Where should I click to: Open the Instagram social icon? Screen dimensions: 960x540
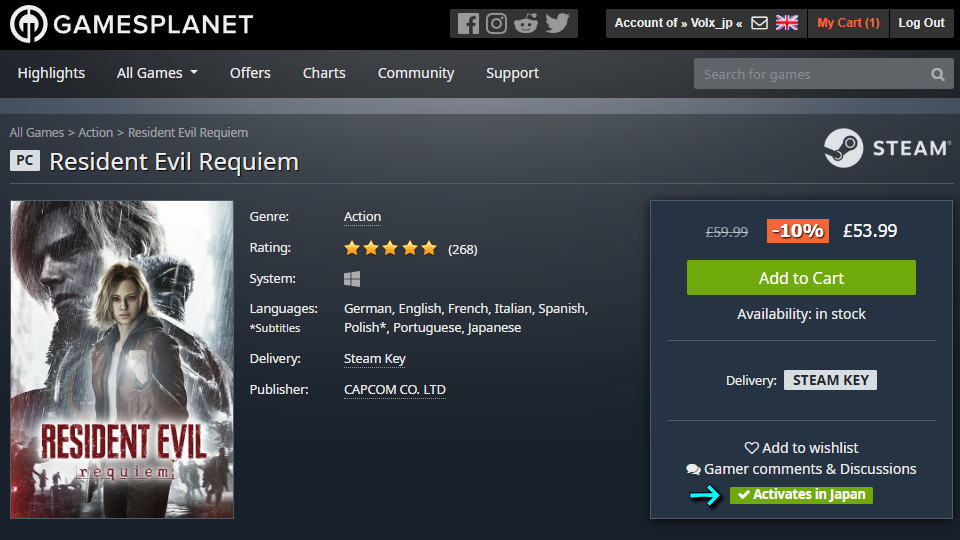[497, 23]
